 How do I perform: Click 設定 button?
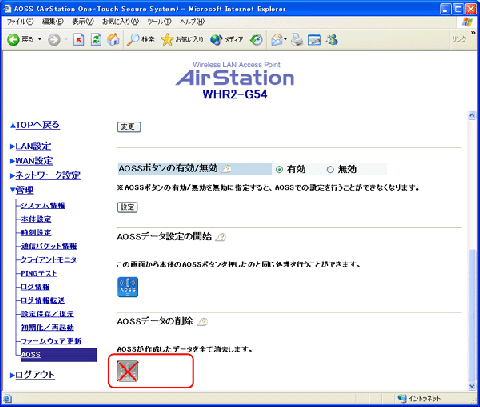pyautogui.click(x=127, y=207)
